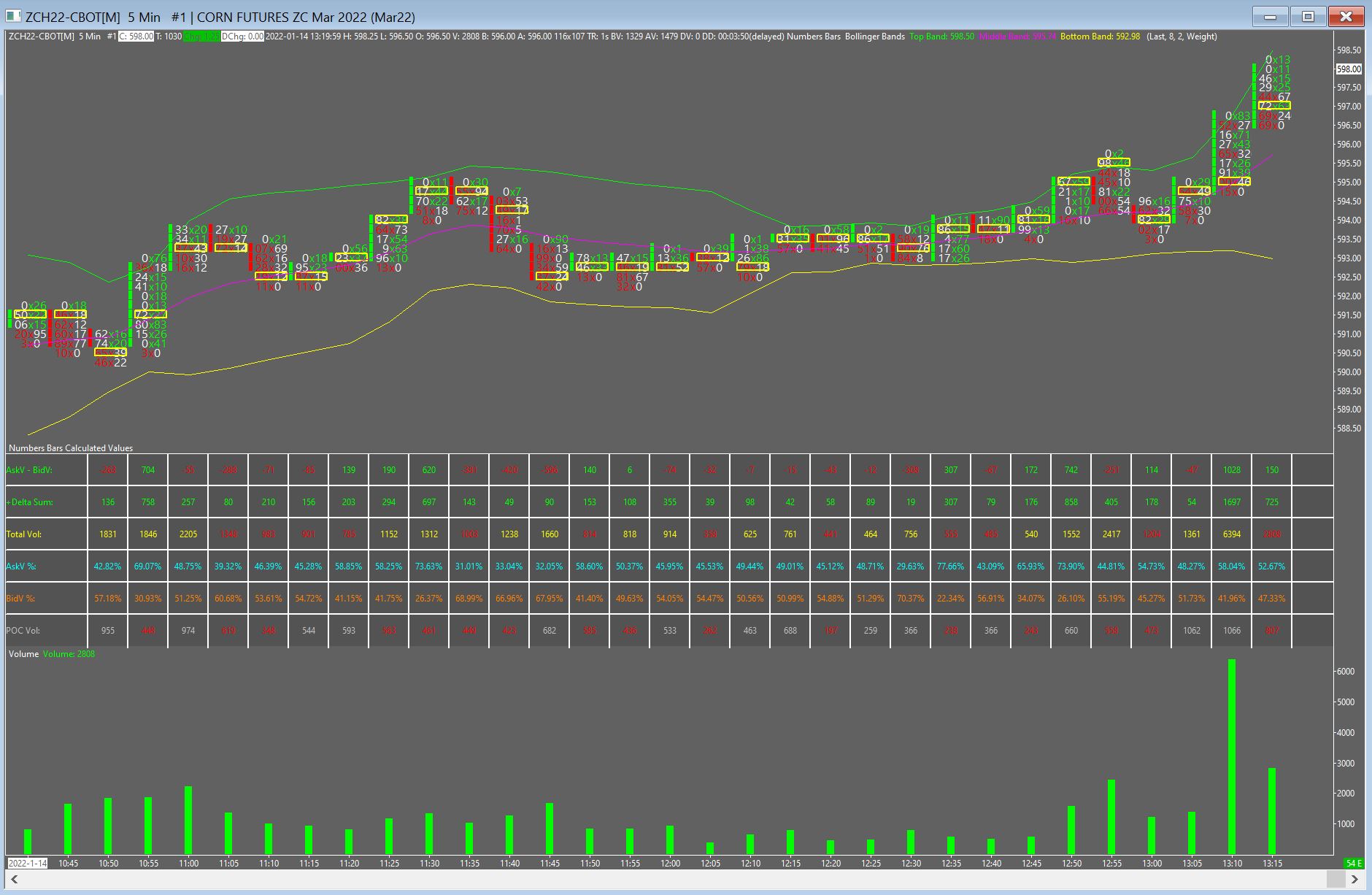Viewport: 1372px width, 895px height.
Task: Click the 2022-1-14 date label
Action: coord(28,863)
